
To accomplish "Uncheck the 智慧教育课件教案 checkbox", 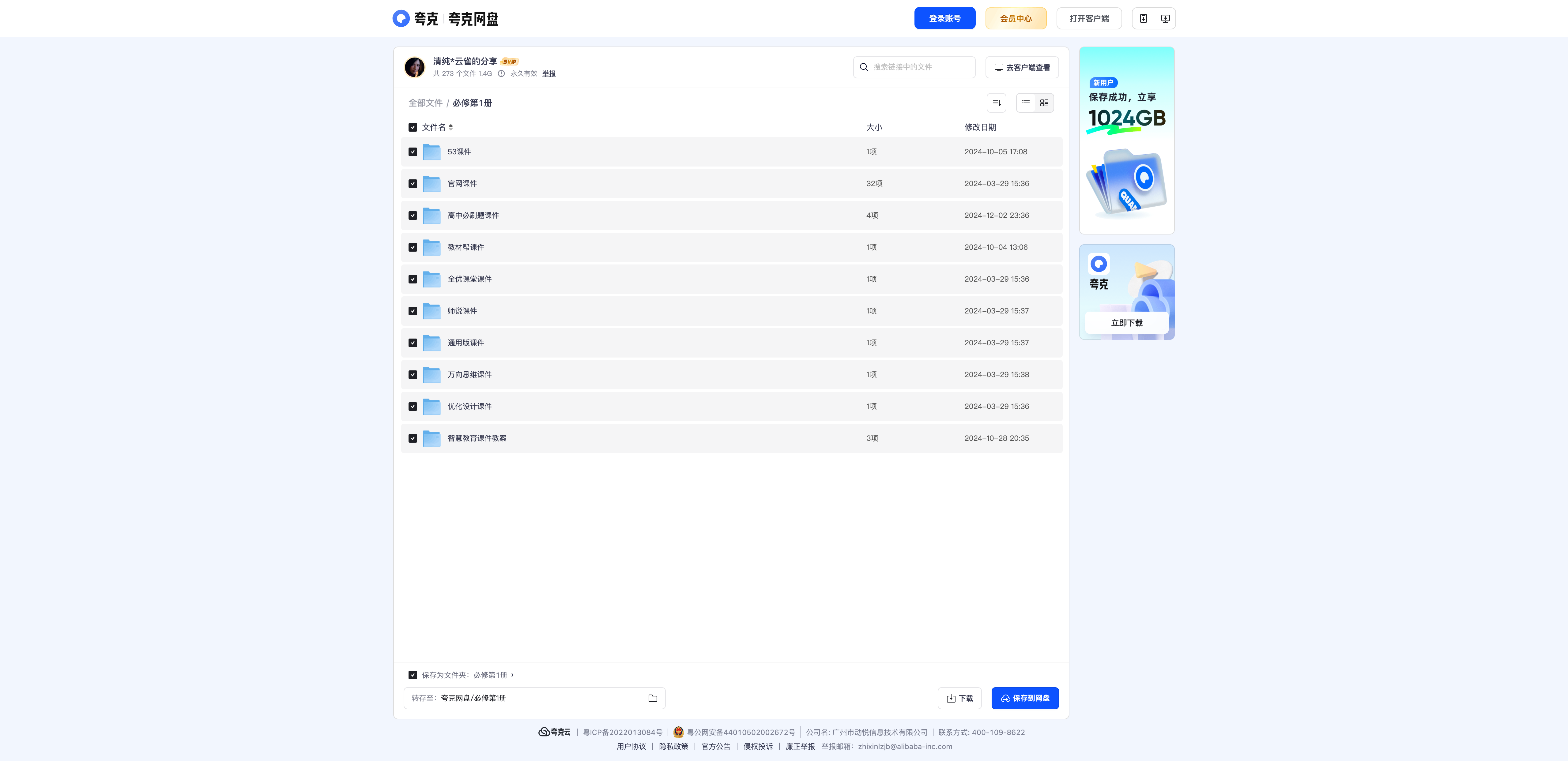I will tap(413, 439).
